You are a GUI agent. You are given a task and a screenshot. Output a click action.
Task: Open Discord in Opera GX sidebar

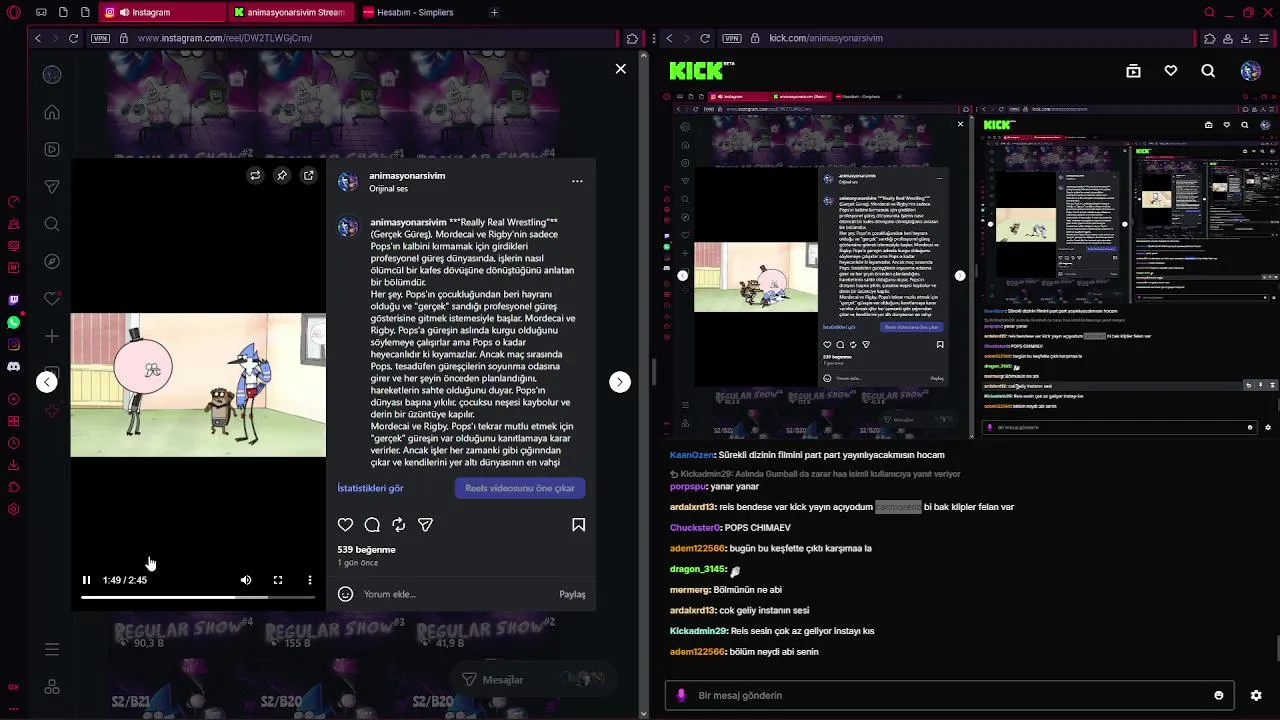coord(13,366)
